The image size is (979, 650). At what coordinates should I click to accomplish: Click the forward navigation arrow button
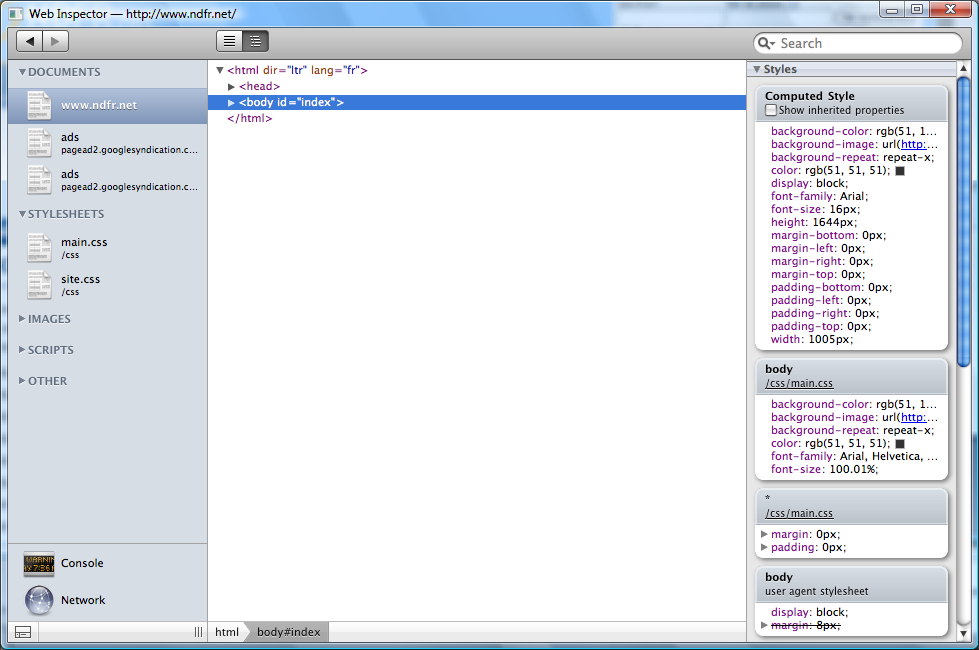55,41
